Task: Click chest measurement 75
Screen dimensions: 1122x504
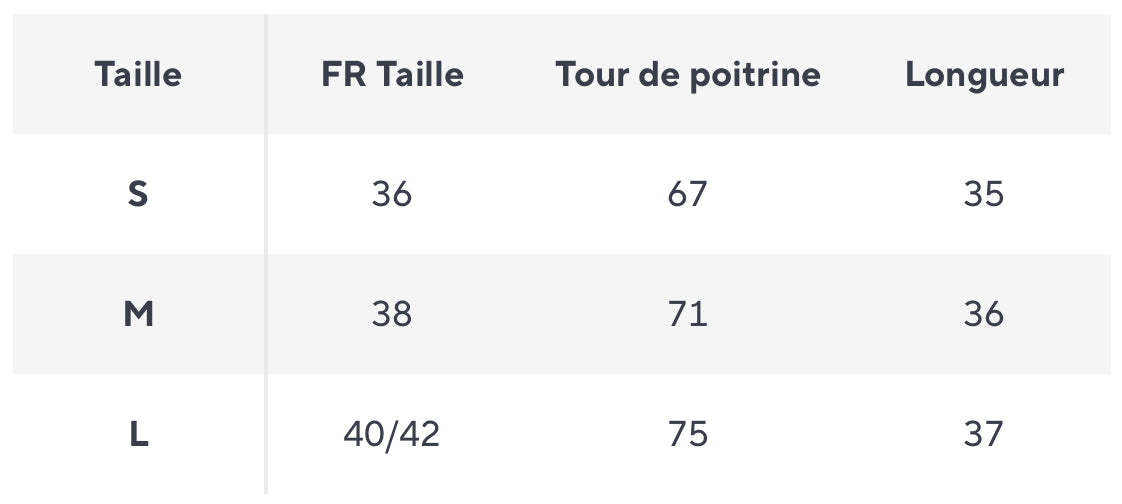Action: (688, 434)
